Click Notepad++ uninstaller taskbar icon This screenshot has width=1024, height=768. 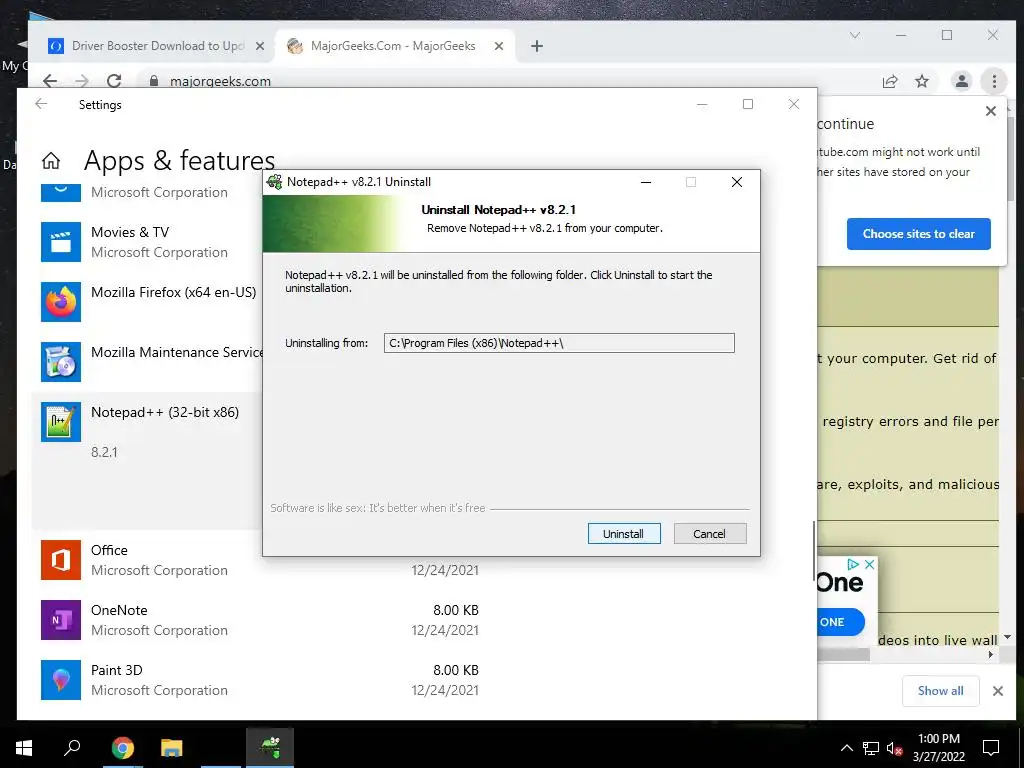coord(270,747)
